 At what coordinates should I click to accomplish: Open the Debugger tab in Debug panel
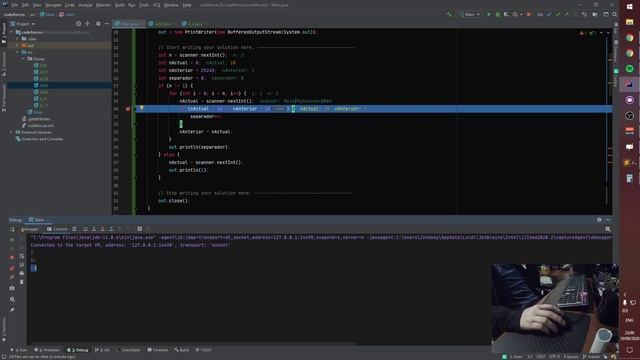tap(30, 229)
